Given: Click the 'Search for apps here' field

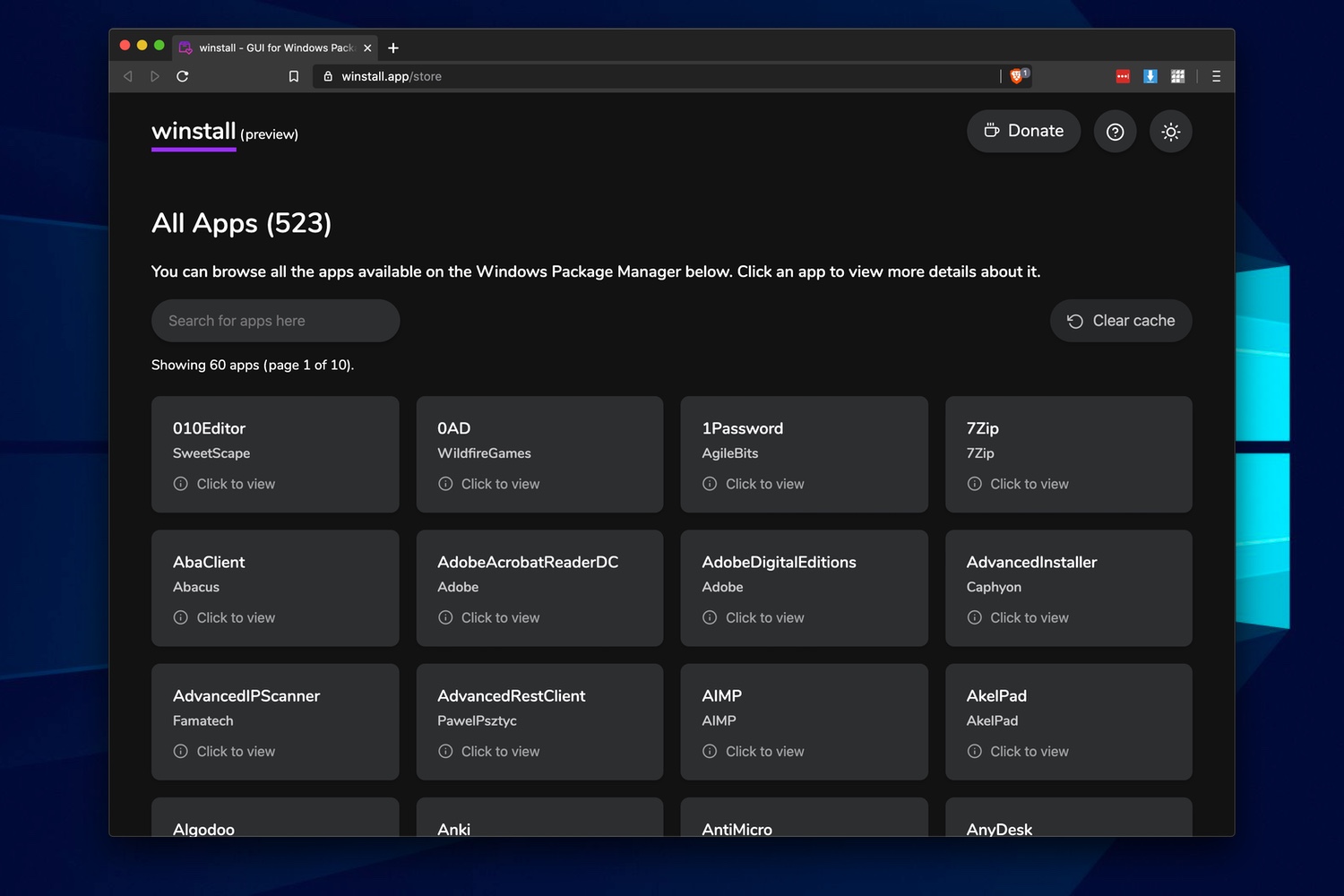Looking at the screenshot, I should (x=275, y=320).
